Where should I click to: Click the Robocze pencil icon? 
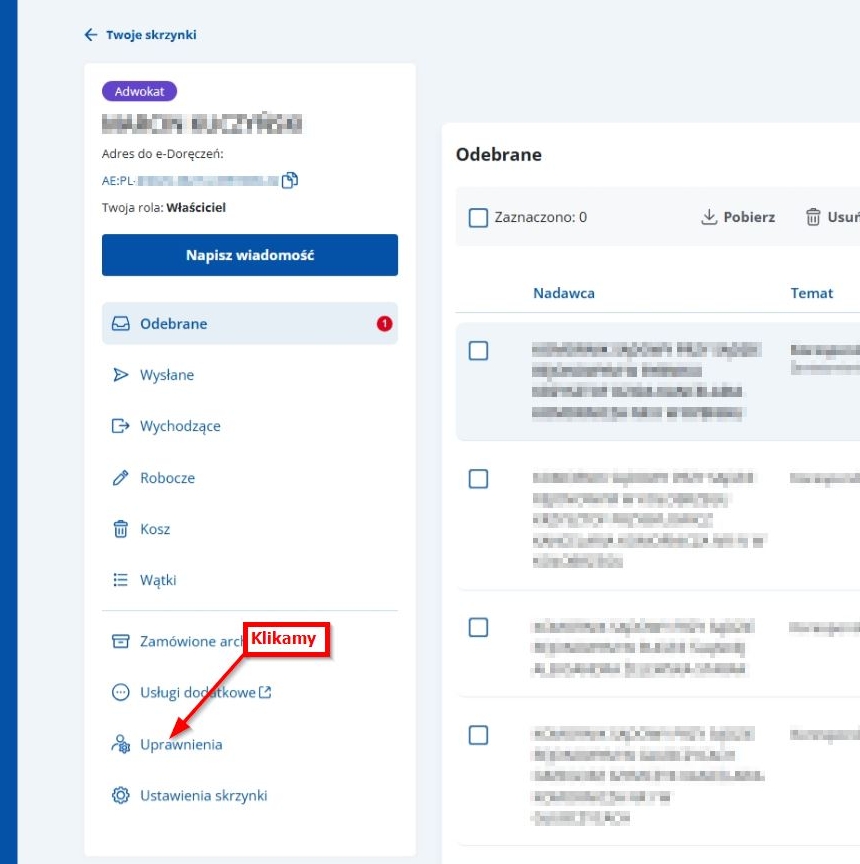[121, 478]
